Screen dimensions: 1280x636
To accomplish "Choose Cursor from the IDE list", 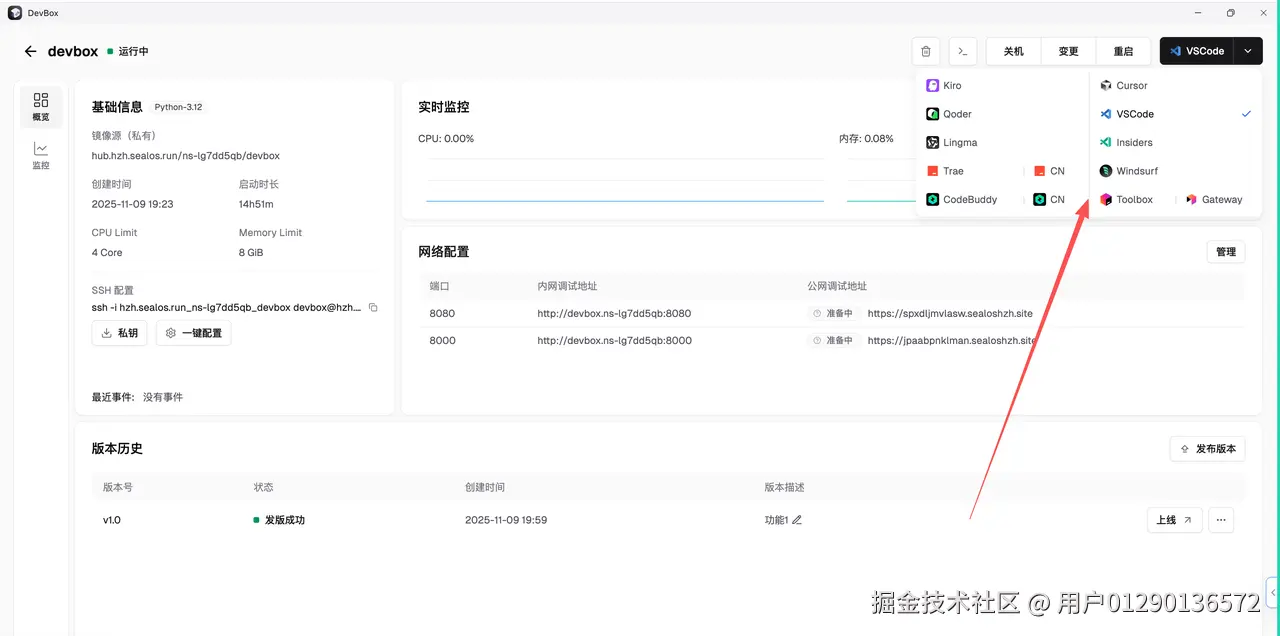I will click(x=1132, y=86).
